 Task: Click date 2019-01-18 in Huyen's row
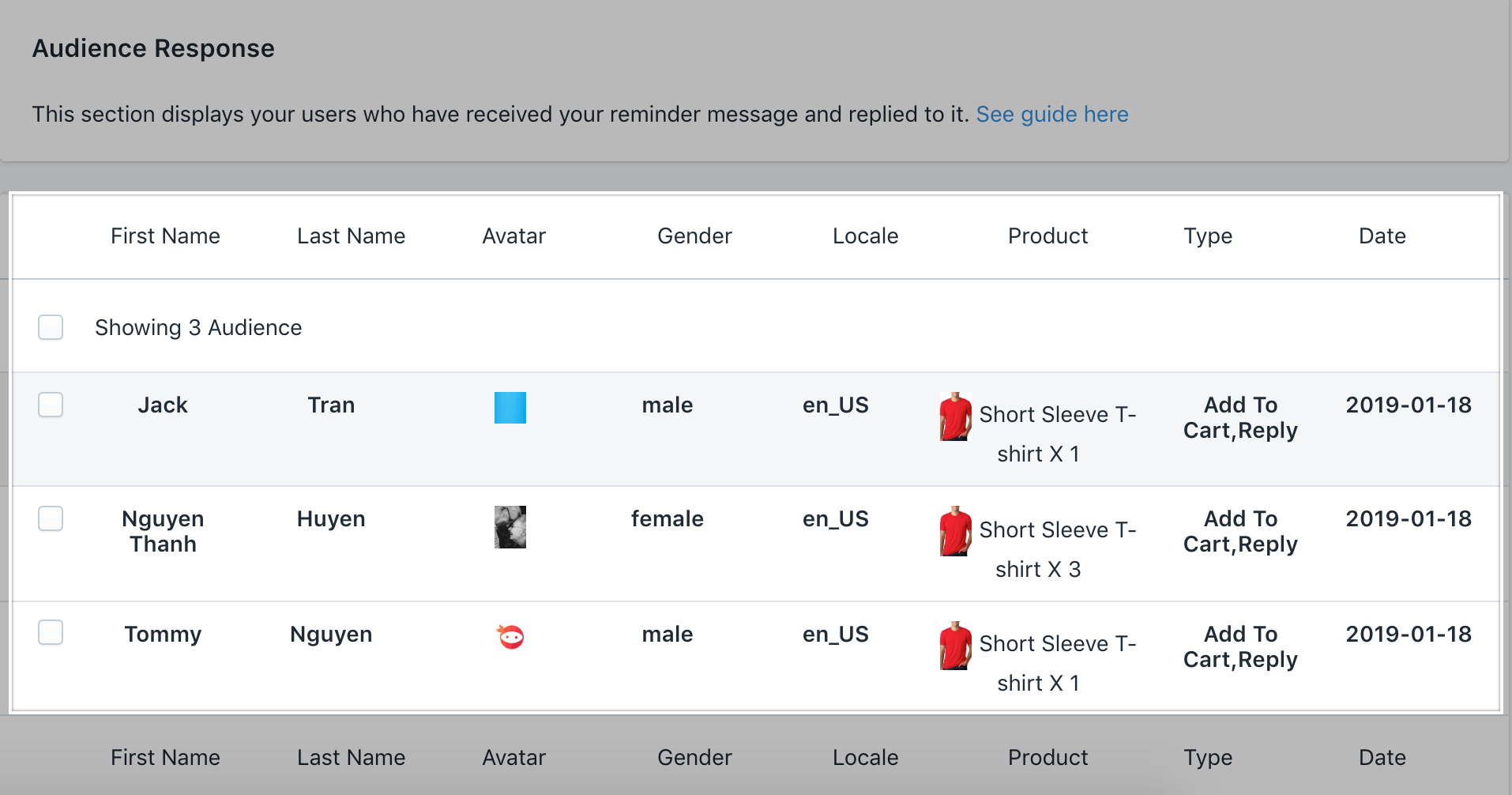coord(1409,519)
